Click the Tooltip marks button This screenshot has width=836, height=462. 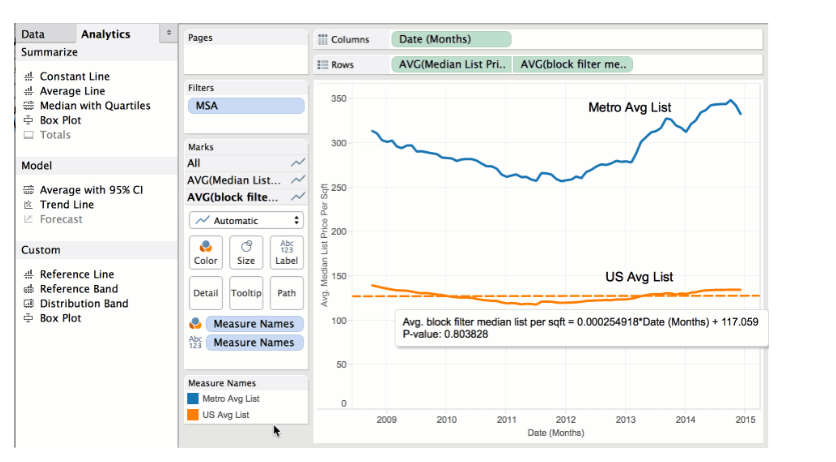tap(246, 293)
